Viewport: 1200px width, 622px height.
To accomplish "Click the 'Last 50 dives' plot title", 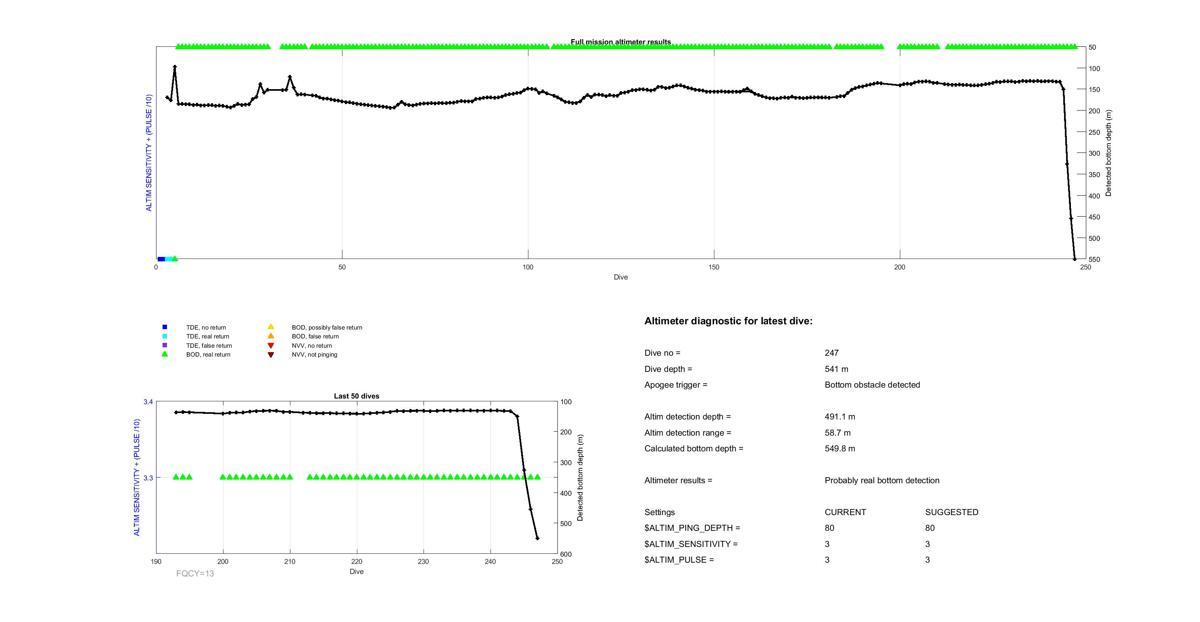I will click(x=356, y=396).
